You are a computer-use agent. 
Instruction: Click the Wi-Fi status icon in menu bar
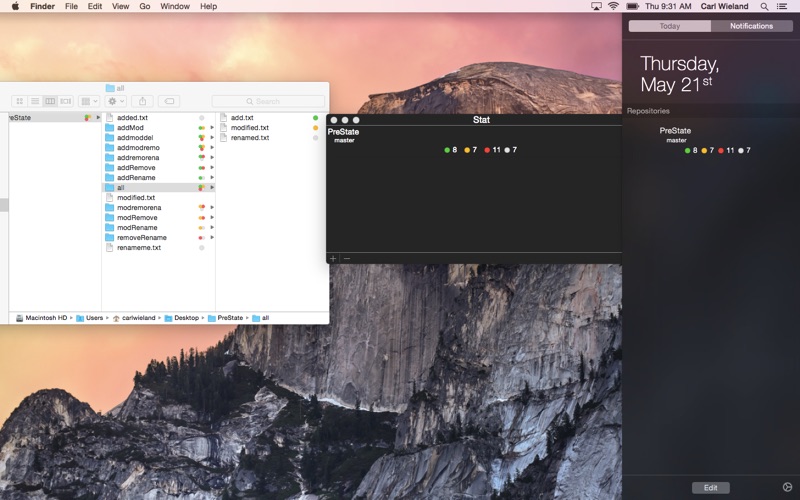613,6
